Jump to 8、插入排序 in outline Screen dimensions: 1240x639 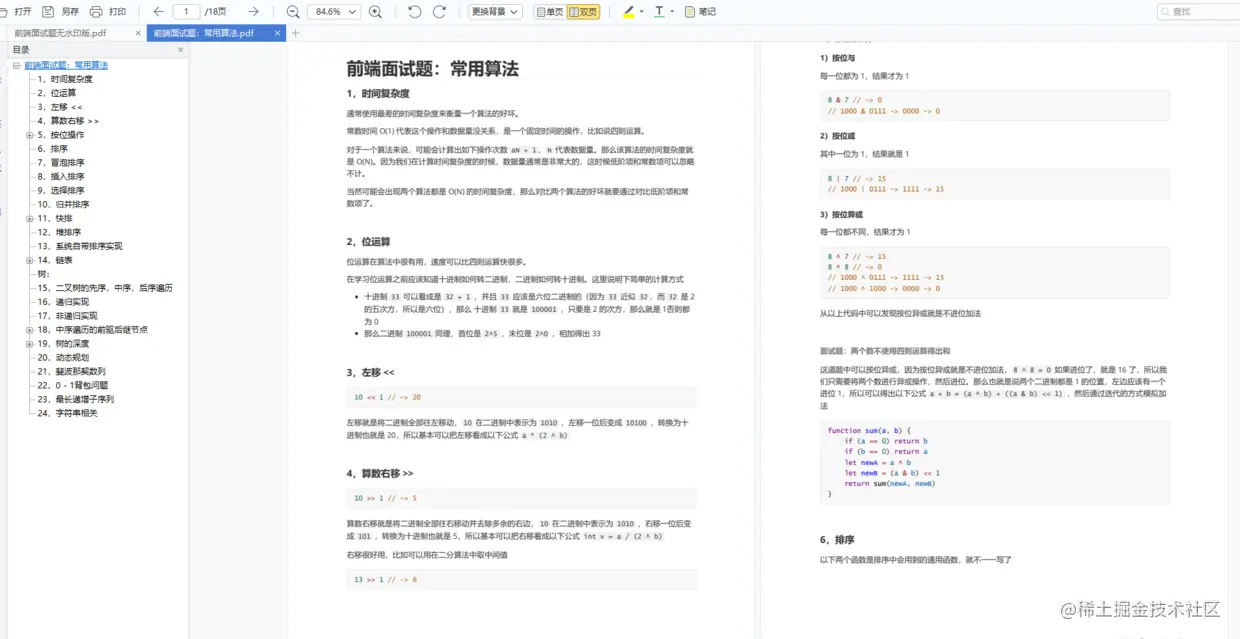[x=61, y=177]
